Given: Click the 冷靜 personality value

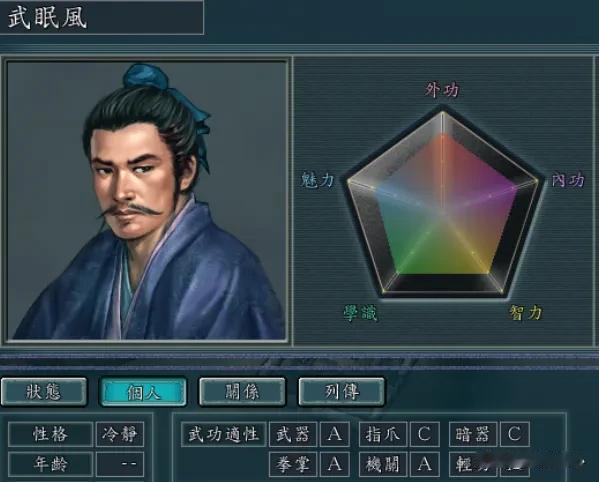Looking at the screenshot, I should 120,434.
